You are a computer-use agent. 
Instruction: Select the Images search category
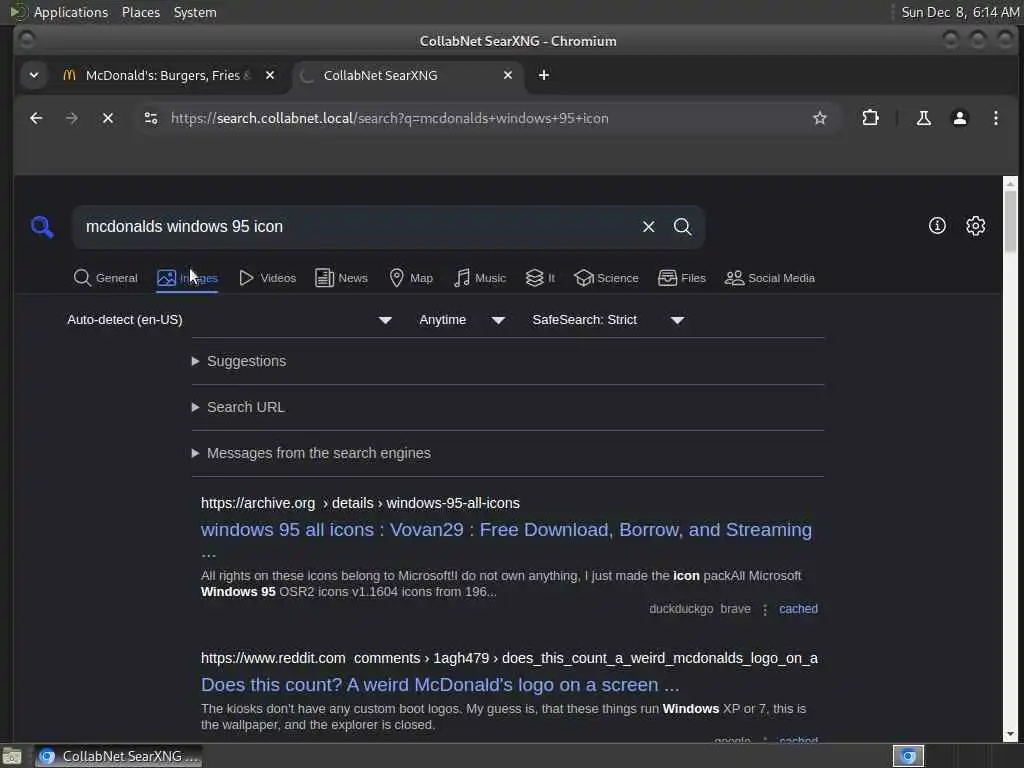pyautogui.click(x=187, y=278)
